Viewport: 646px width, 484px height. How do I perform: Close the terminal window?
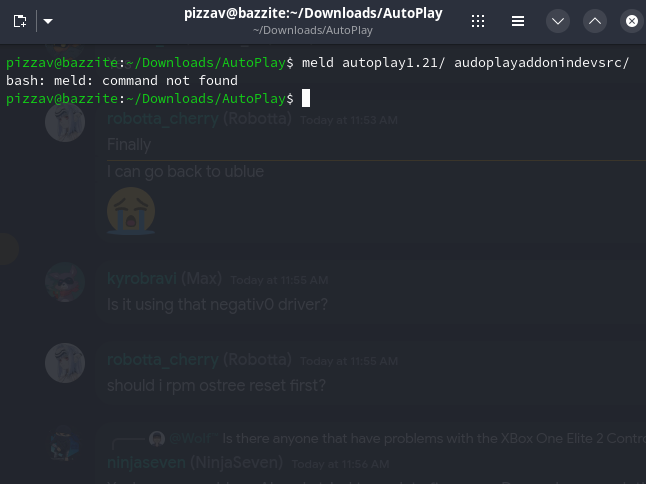(631, 21)
